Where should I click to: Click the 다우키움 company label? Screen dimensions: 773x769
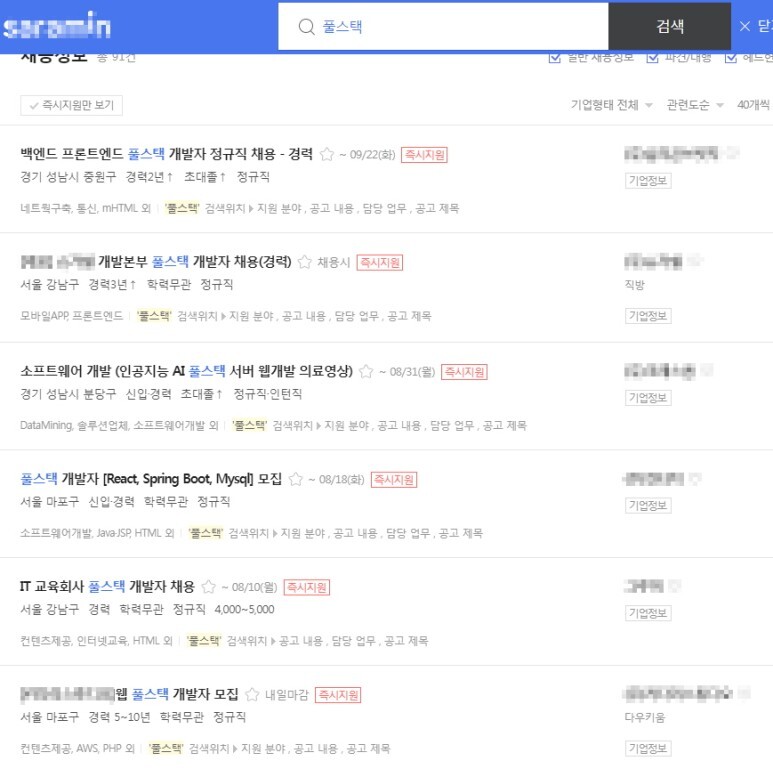(x=644, y=717)
